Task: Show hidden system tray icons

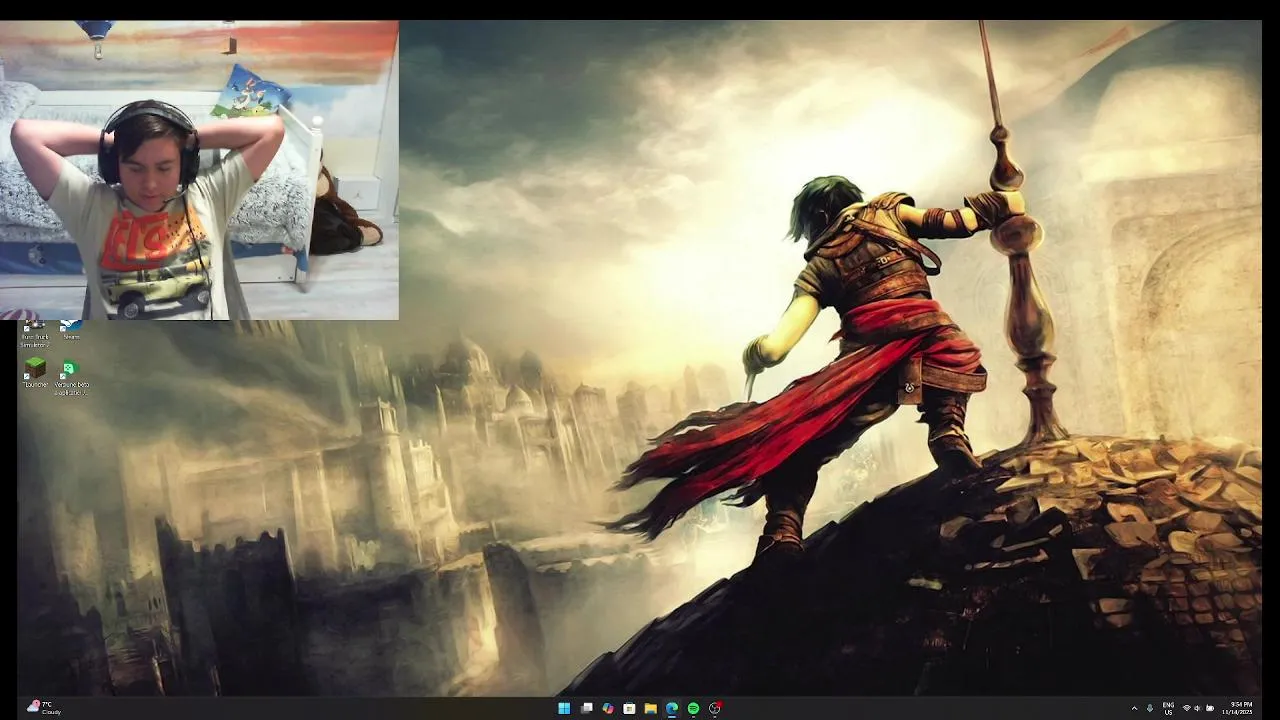Action: [1134, 708]
